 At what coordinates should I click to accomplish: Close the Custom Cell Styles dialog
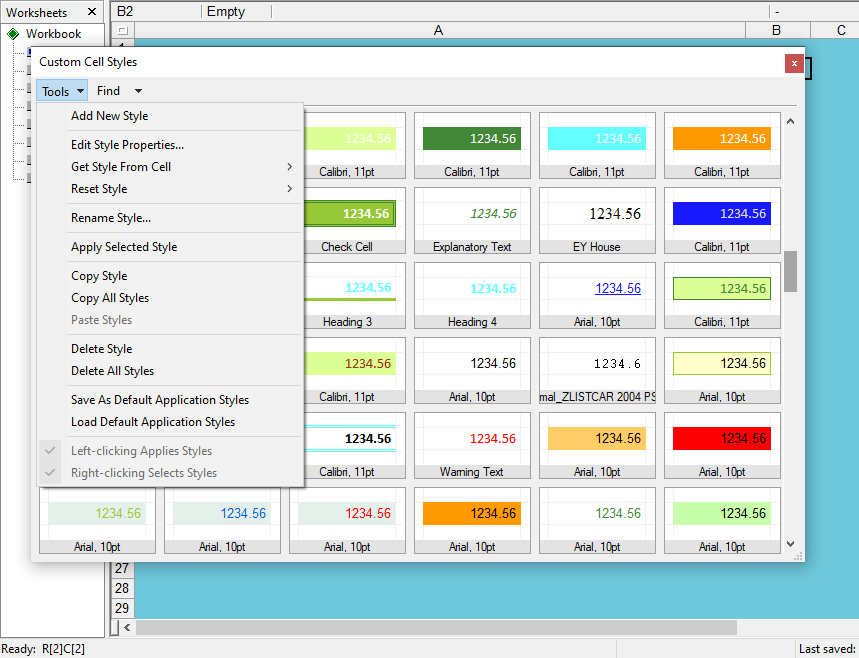[x=794, y=62]
